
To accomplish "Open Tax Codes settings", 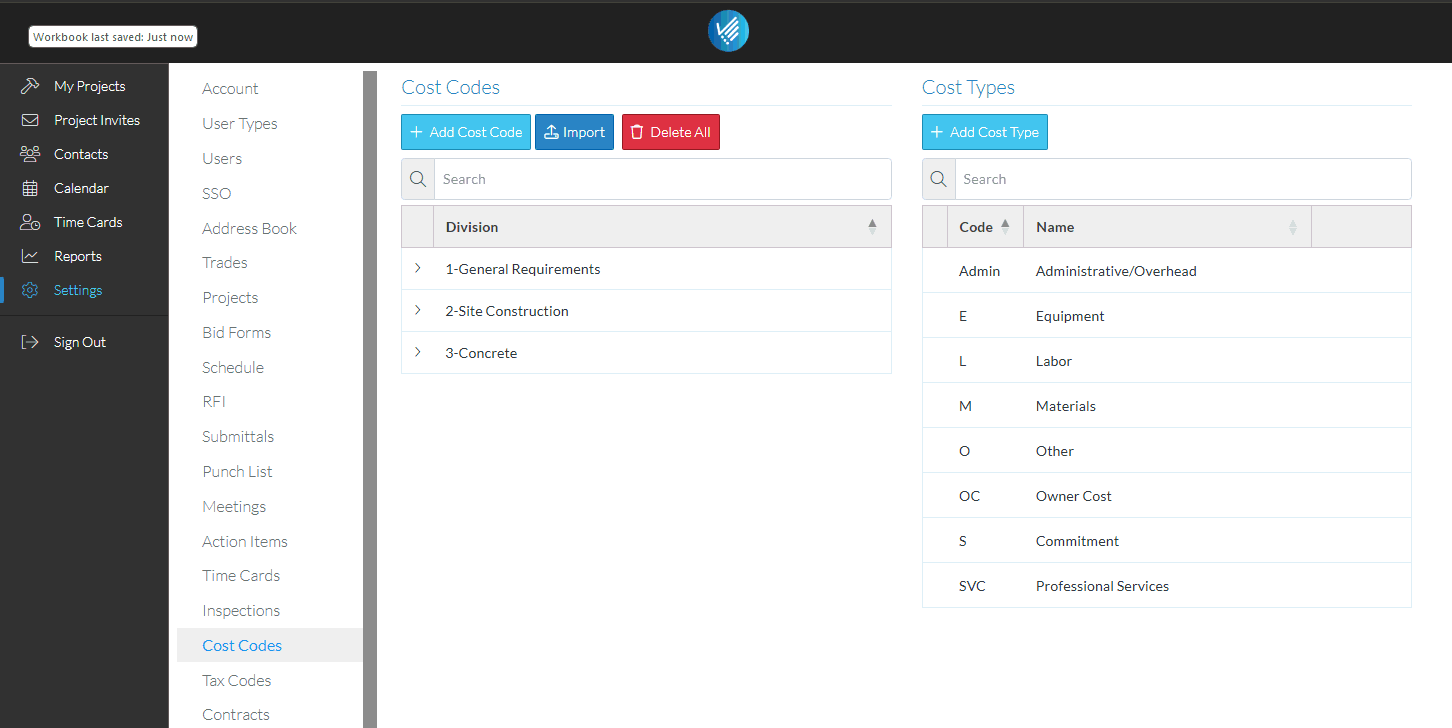I will tap(236, 681).
